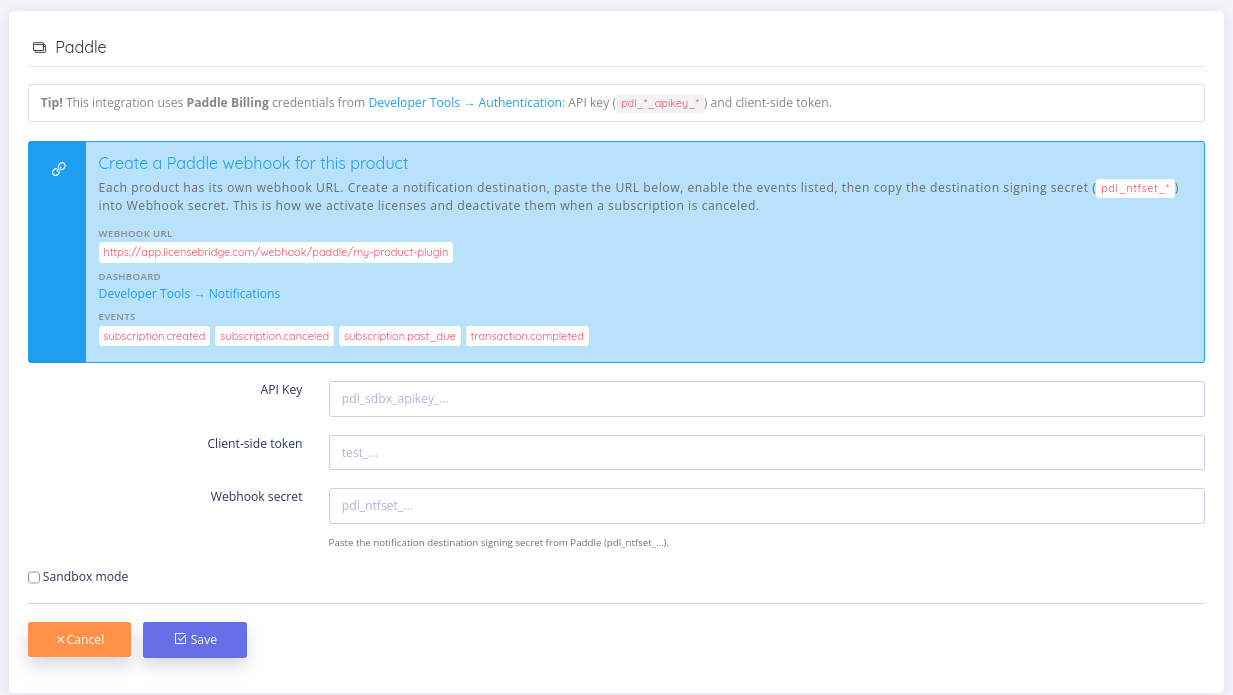The width and height of the screenshot is (1233, 695).
Task: Open Developer Tools → Notifications link
Action: pos(189,293)
